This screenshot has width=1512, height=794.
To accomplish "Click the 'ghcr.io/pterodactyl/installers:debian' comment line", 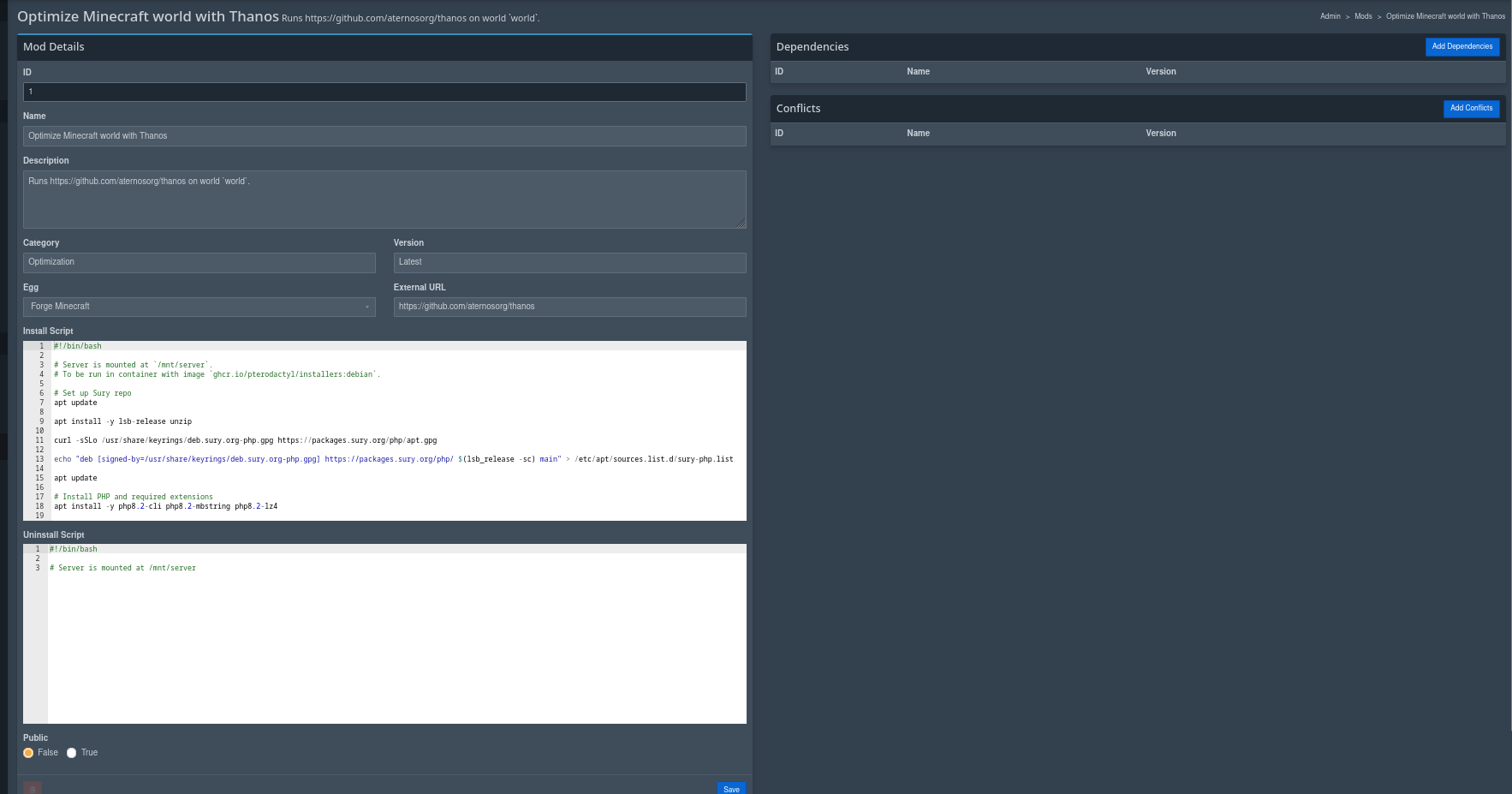I will point(217,374).
